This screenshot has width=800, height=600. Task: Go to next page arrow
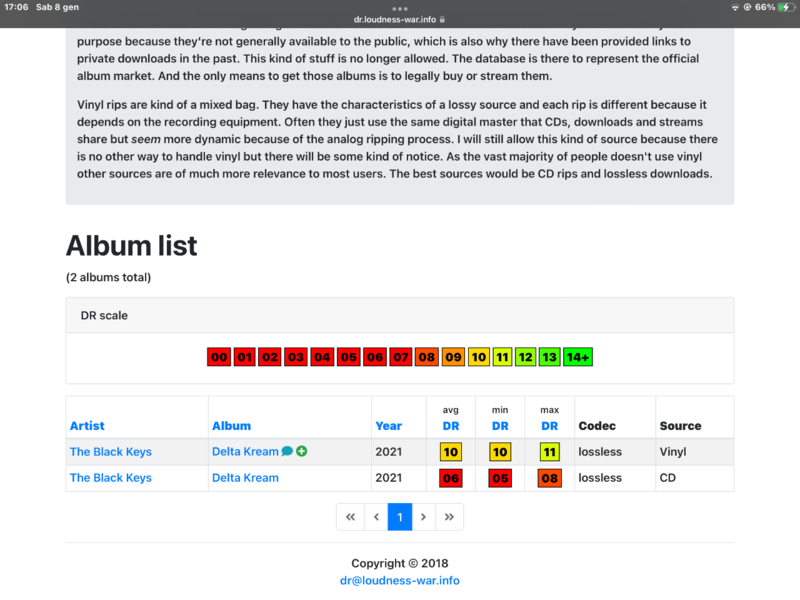(x=424, y=517)
